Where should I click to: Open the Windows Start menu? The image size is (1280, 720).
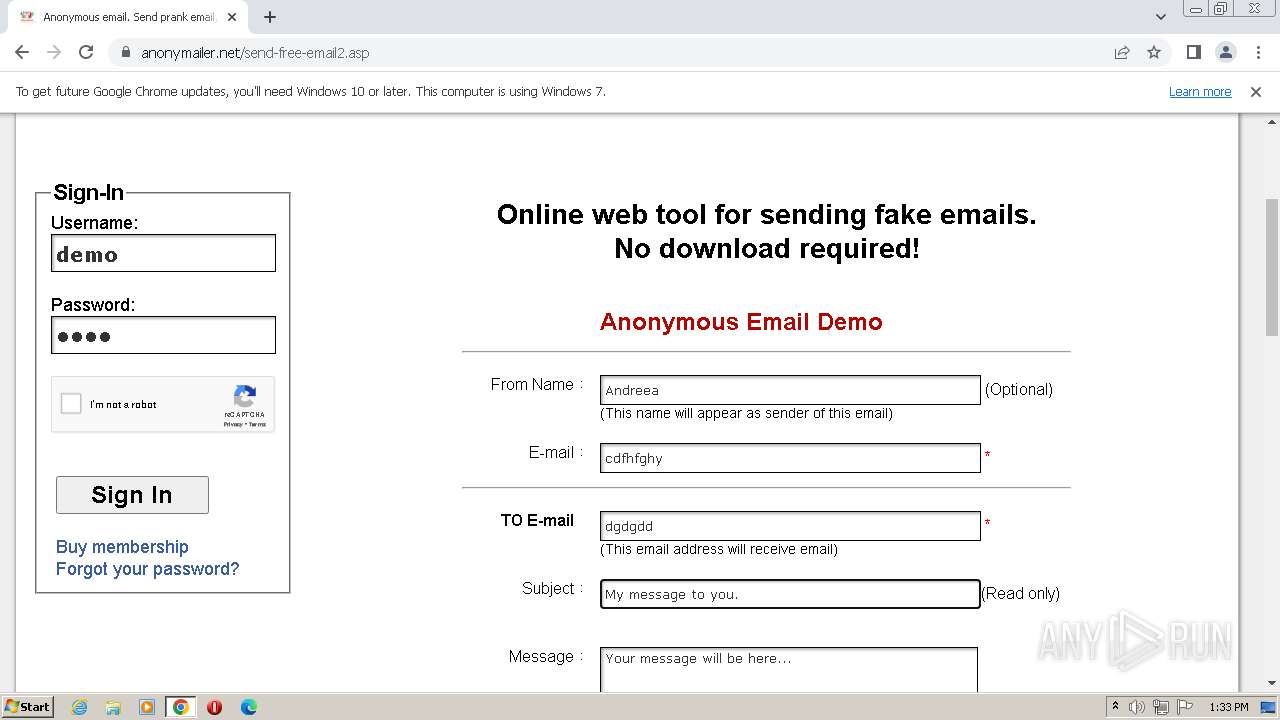point(27,706)
